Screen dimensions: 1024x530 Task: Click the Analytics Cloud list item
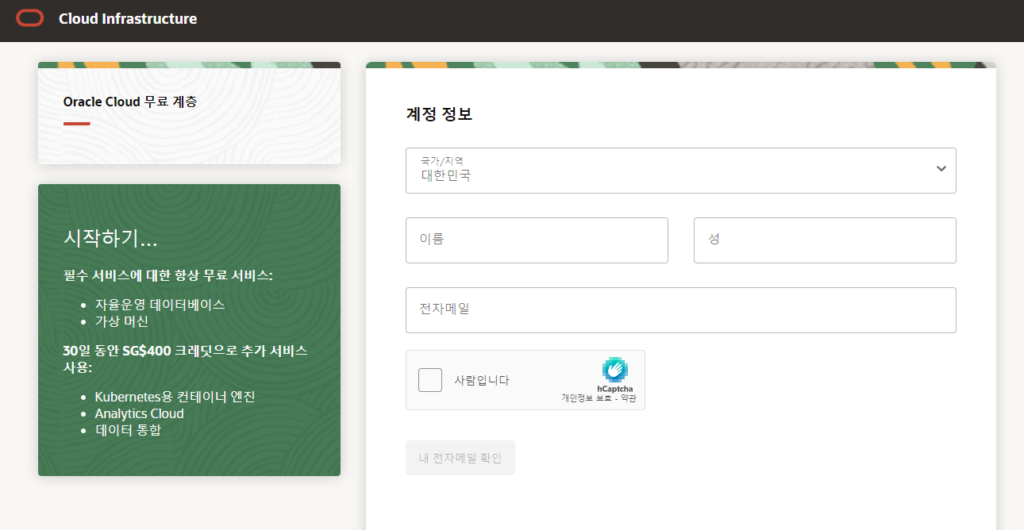click(139, 414)
